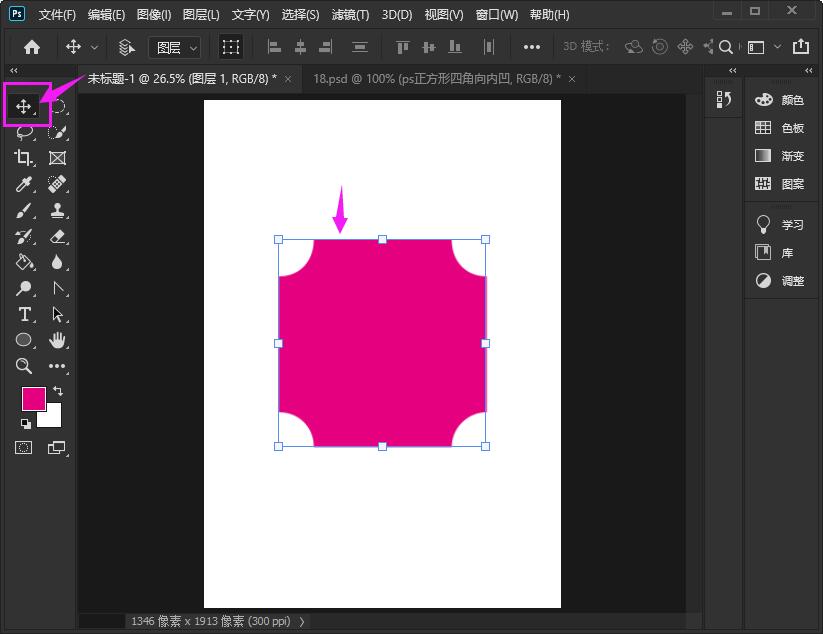This screenshot has height=634, width=823.
Task: Select the Brush tool
Action: click(24, 210)
